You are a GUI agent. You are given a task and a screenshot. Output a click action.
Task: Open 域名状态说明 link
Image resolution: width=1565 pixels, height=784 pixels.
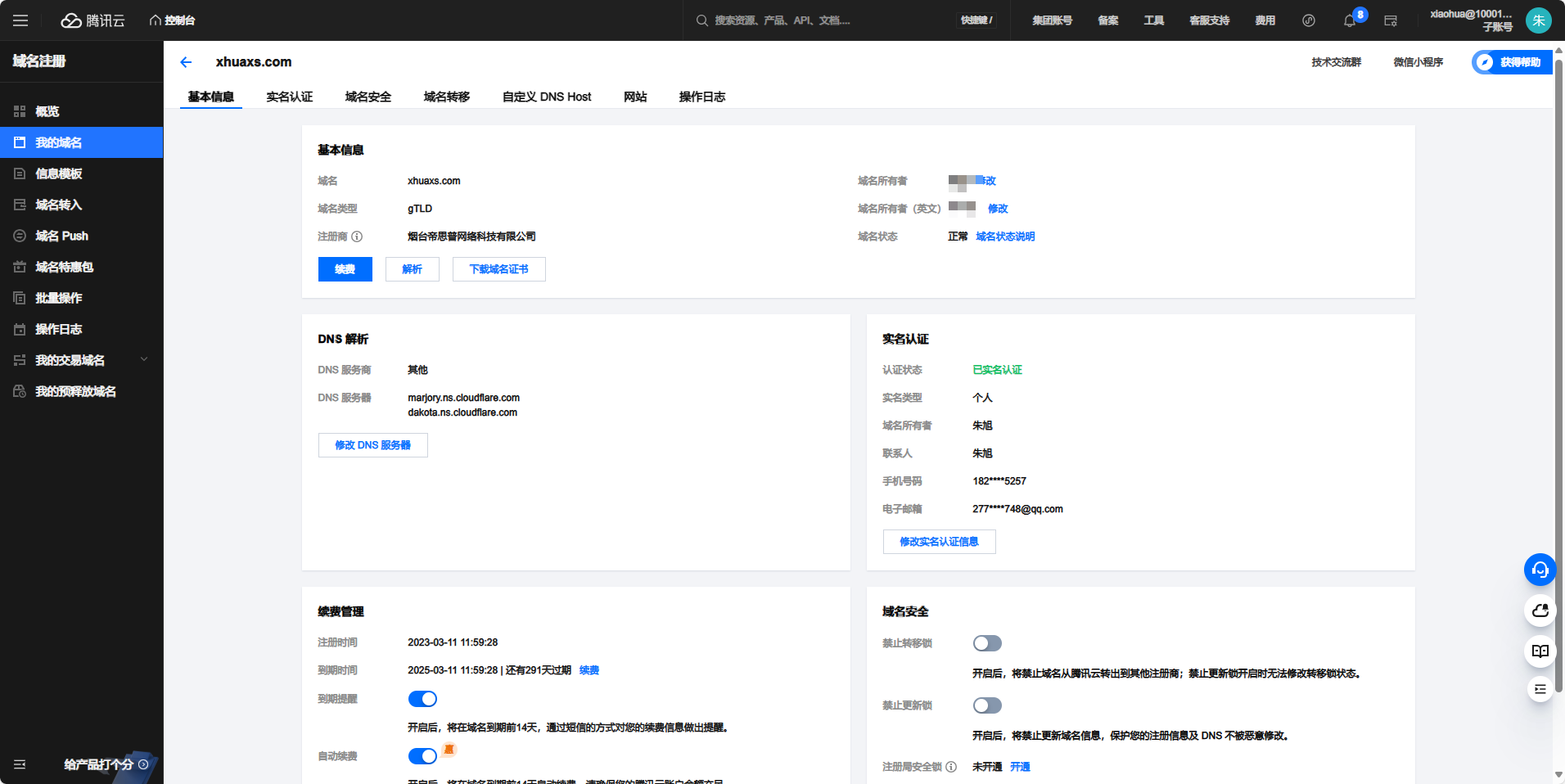(x=1005, y=237)
